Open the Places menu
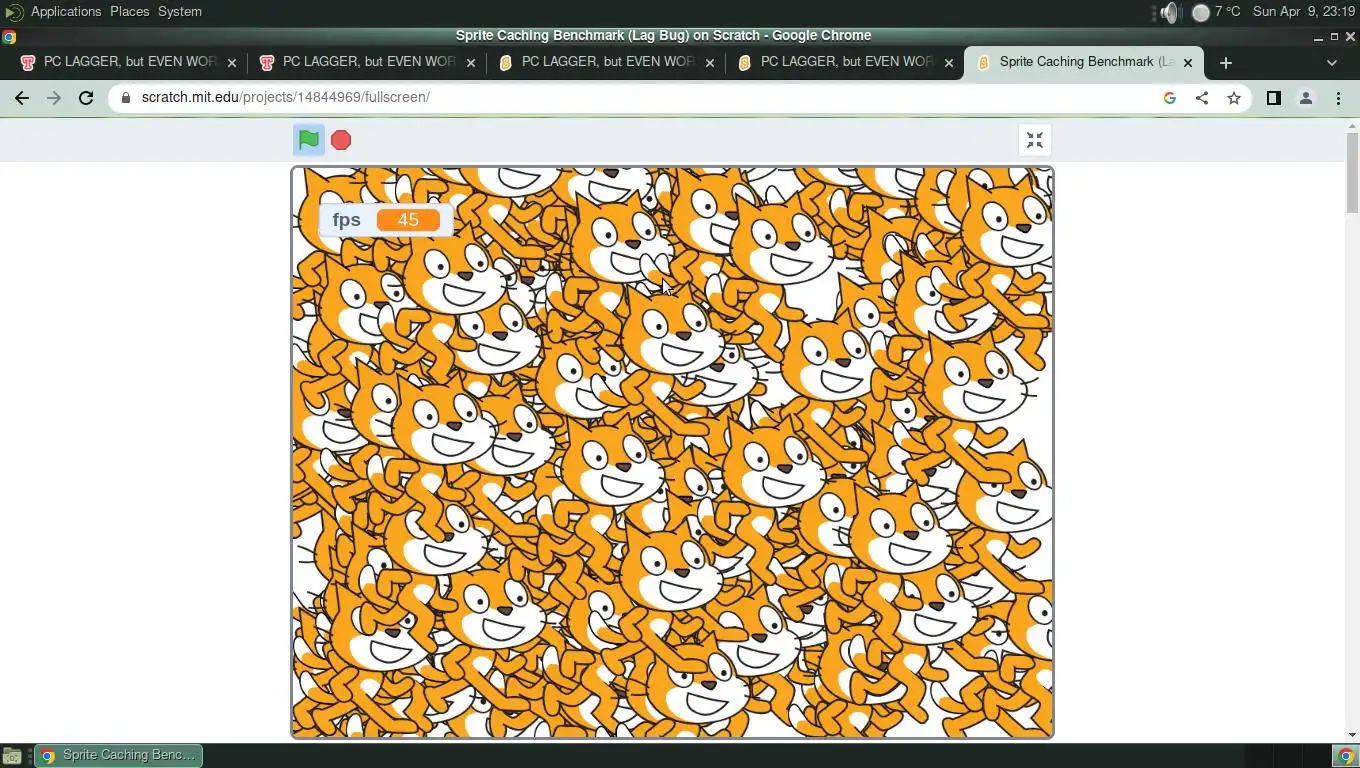The height and width of the screenshot is (768, 1360). pos(129,12)
